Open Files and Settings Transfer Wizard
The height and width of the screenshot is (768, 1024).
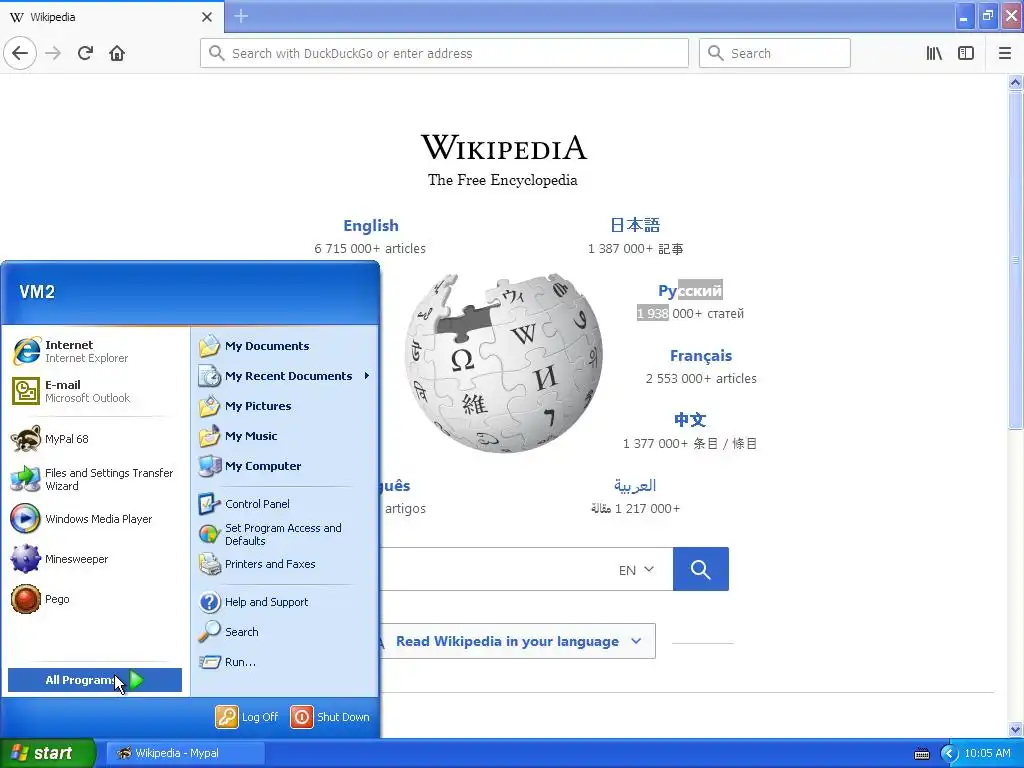click(95, 479)
